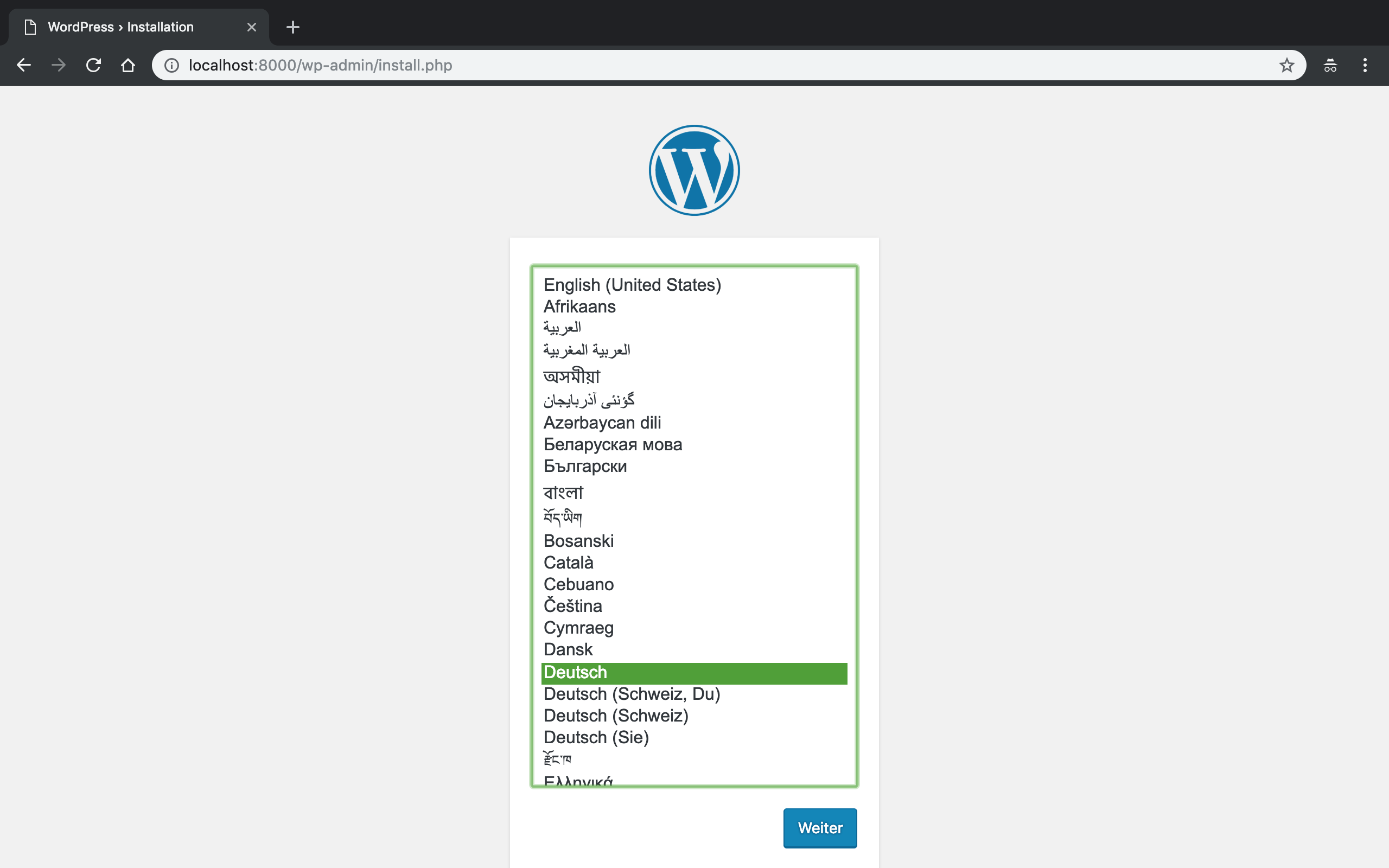
Task: Select Беларуская мова language
Action: 694,444
